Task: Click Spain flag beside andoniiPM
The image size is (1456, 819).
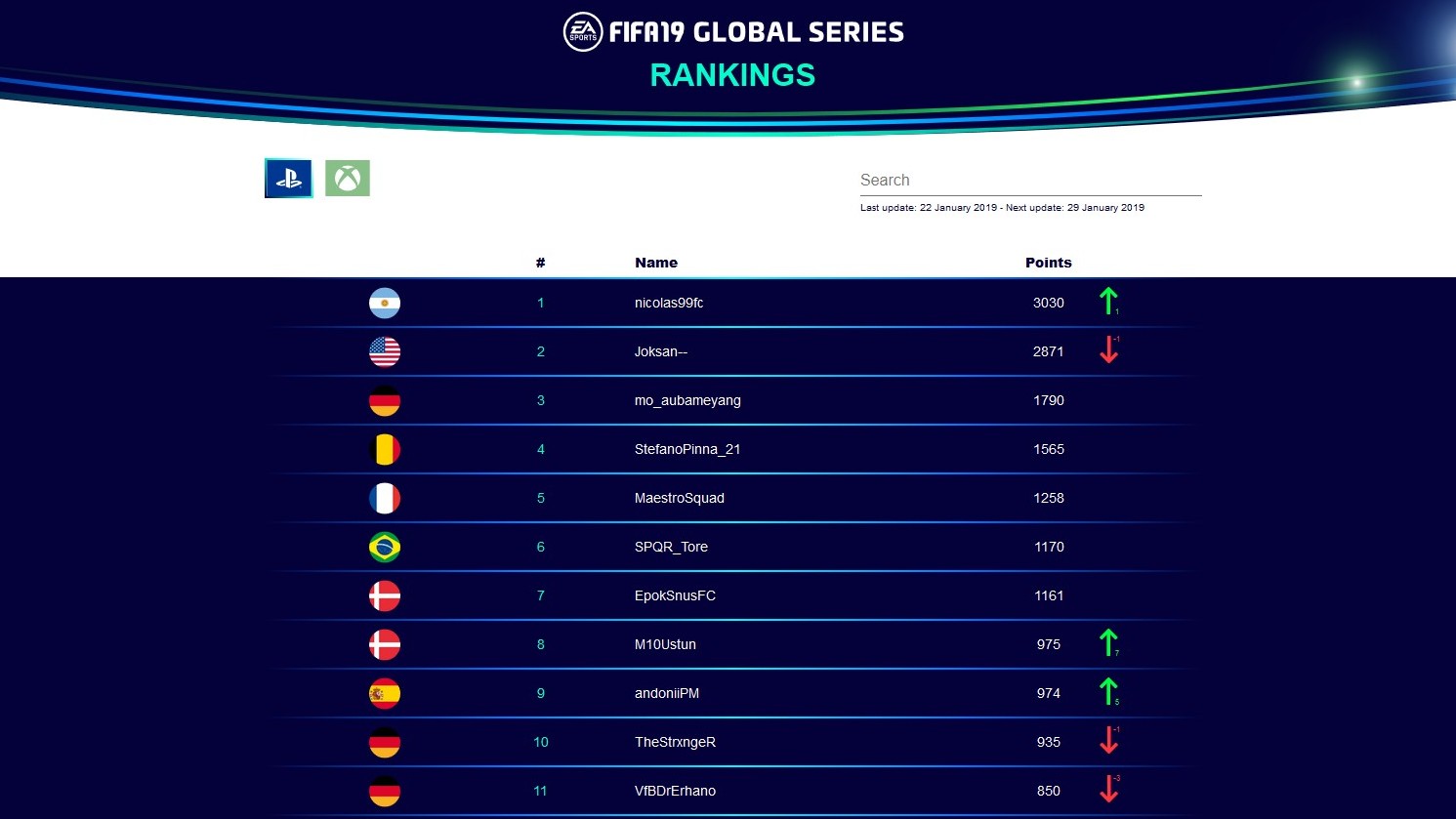Action: 385,693
